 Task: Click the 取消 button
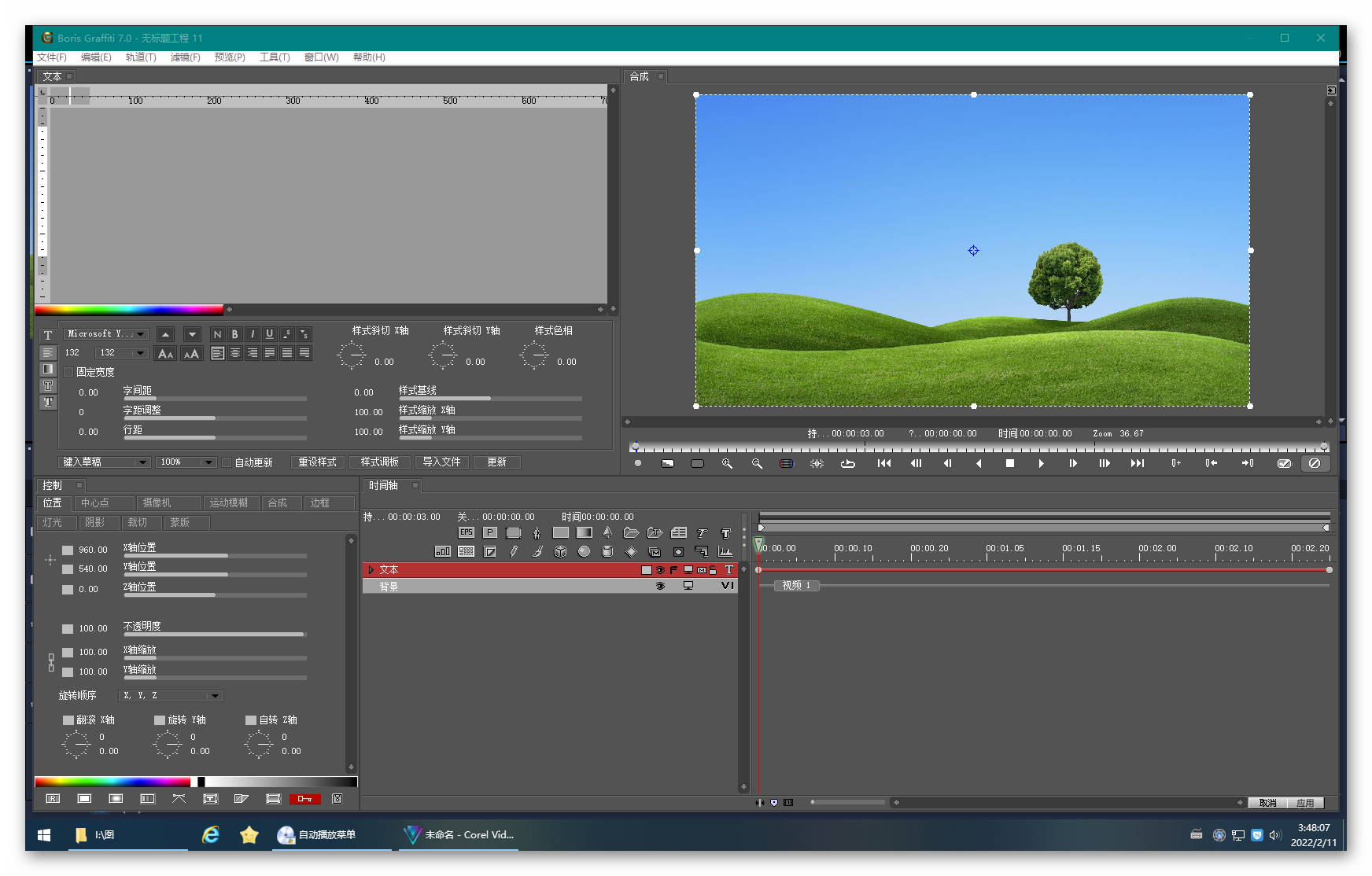(1267, 803)
